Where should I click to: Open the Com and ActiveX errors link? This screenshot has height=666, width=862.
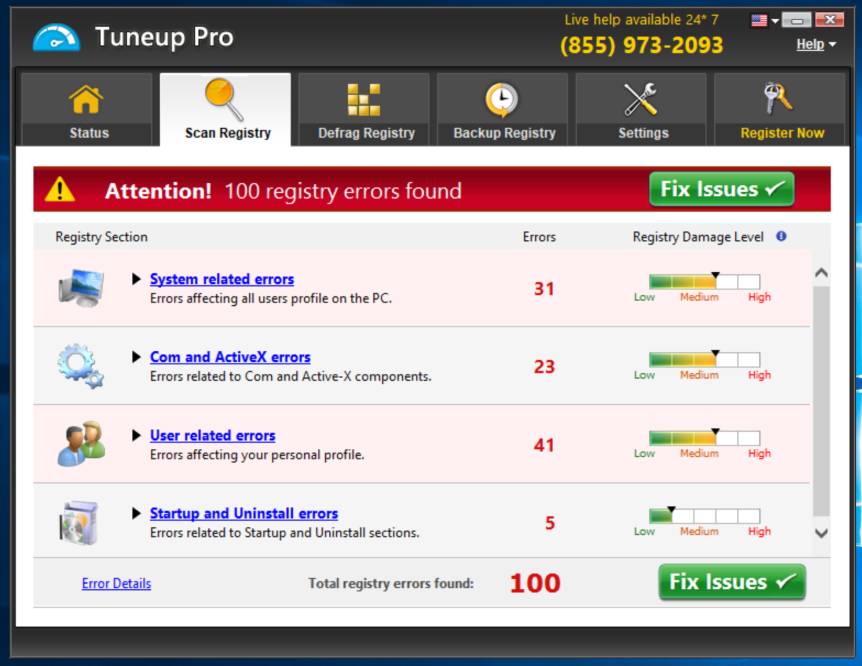click(230, 357)
